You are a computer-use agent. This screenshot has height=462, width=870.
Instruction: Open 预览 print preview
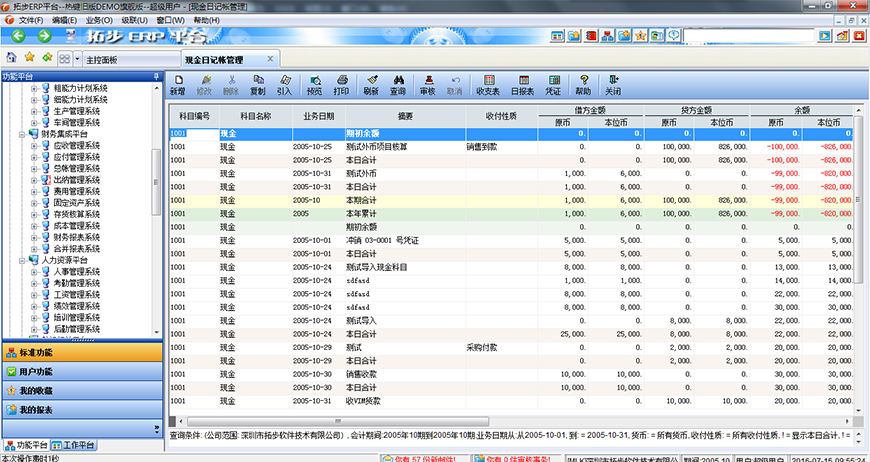point(314,84)
